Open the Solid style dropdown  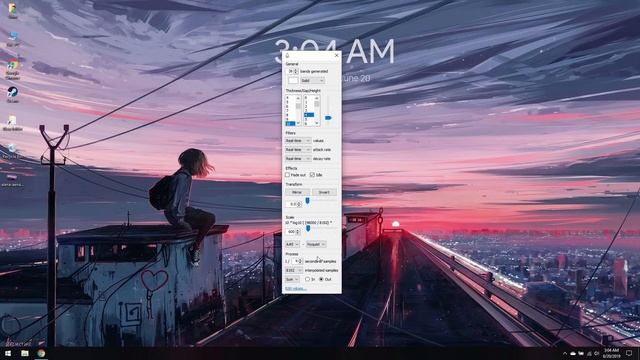[x=312, y=80]
